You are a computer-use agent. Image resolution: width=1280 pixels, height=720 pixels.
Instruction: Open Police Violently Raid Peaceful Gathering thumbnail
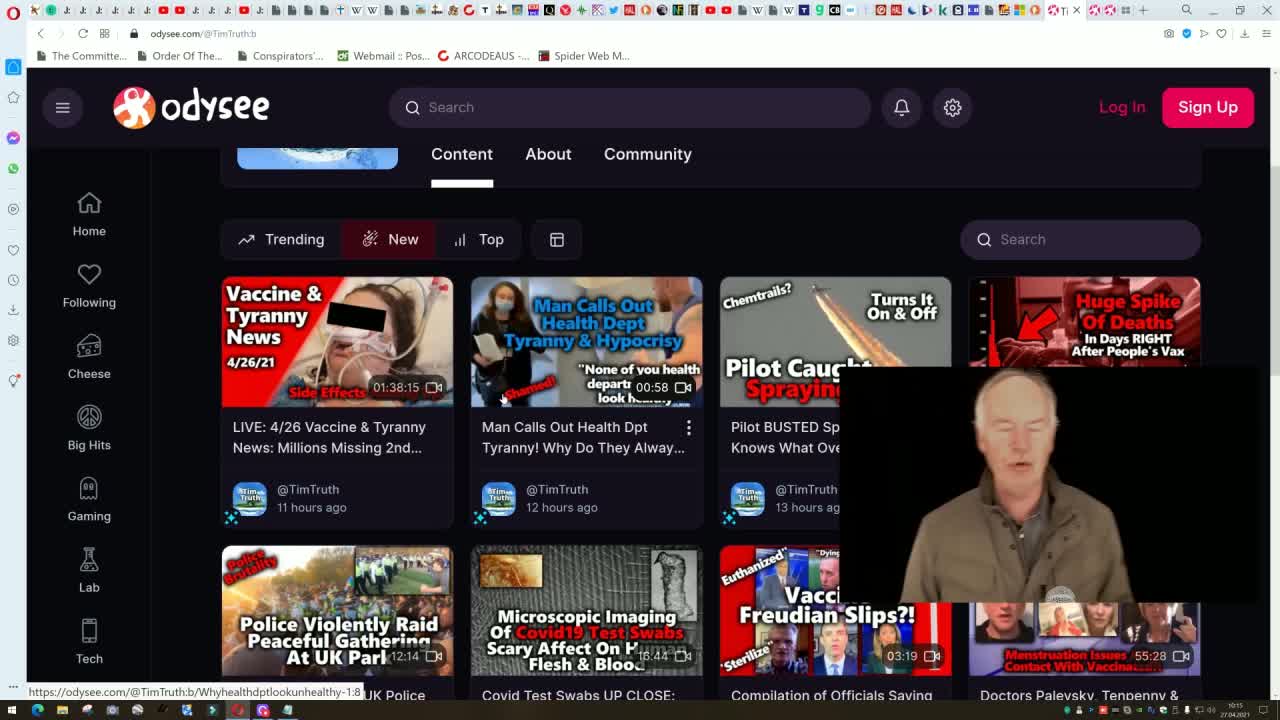(x=337, y=611)
